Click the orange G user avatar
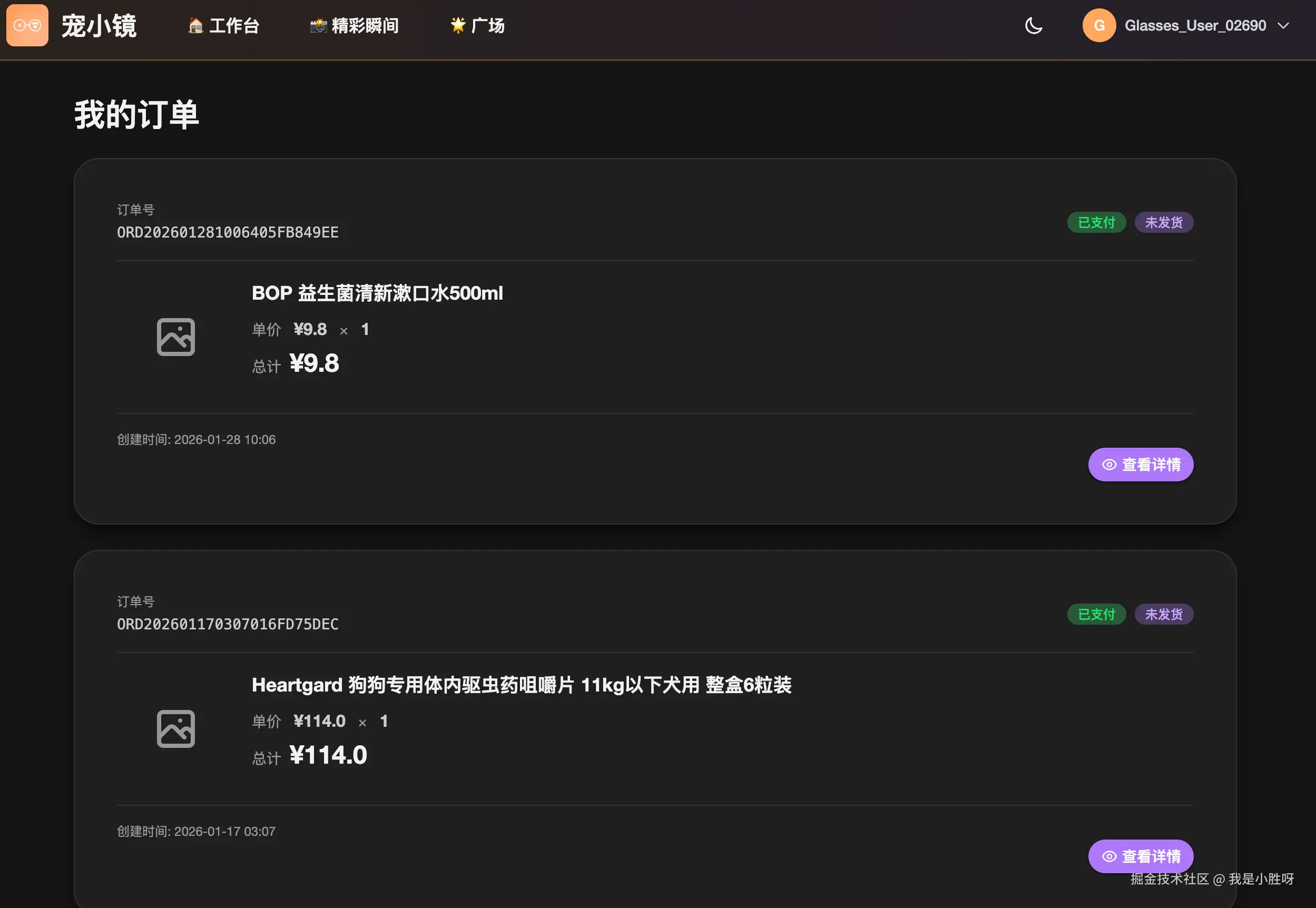Image resolution: width=1316 pixels, height=908 pixels. (x=1098, y=26)
